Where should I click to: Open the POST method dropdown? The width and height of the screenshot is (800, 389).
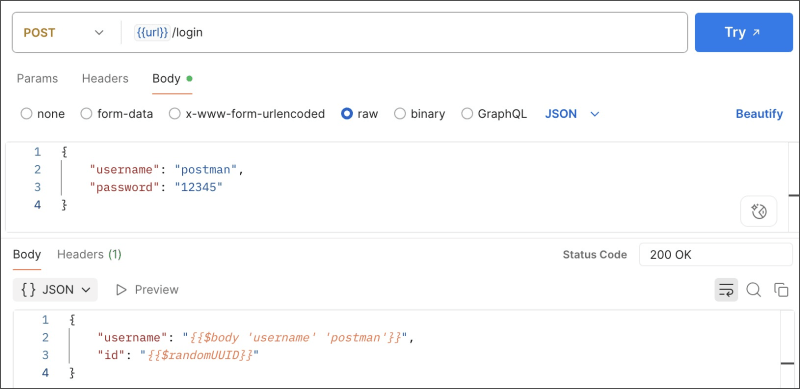click(x=64, y=33)
